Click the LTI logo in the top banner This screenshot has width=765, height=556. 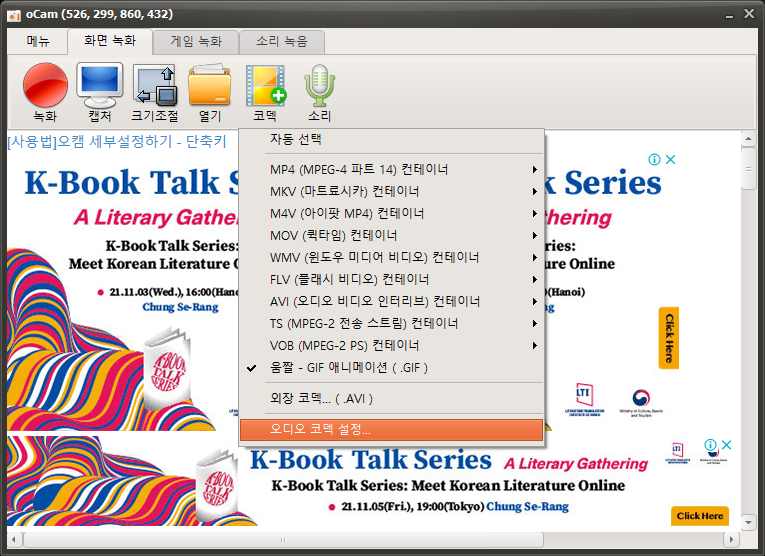point(584,399)
